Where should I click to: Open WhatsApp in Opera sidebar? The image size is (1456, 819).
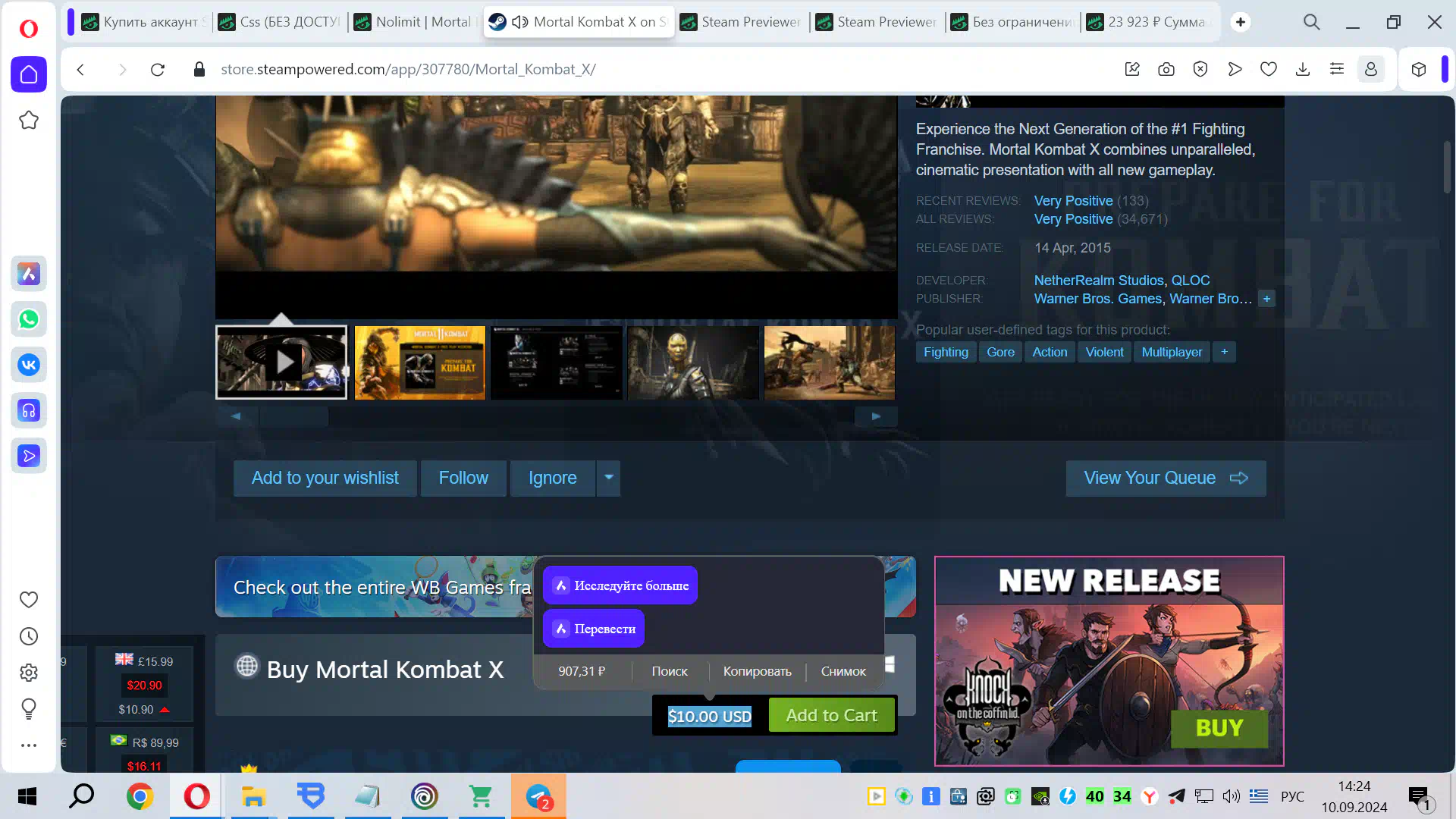point(29,319)
